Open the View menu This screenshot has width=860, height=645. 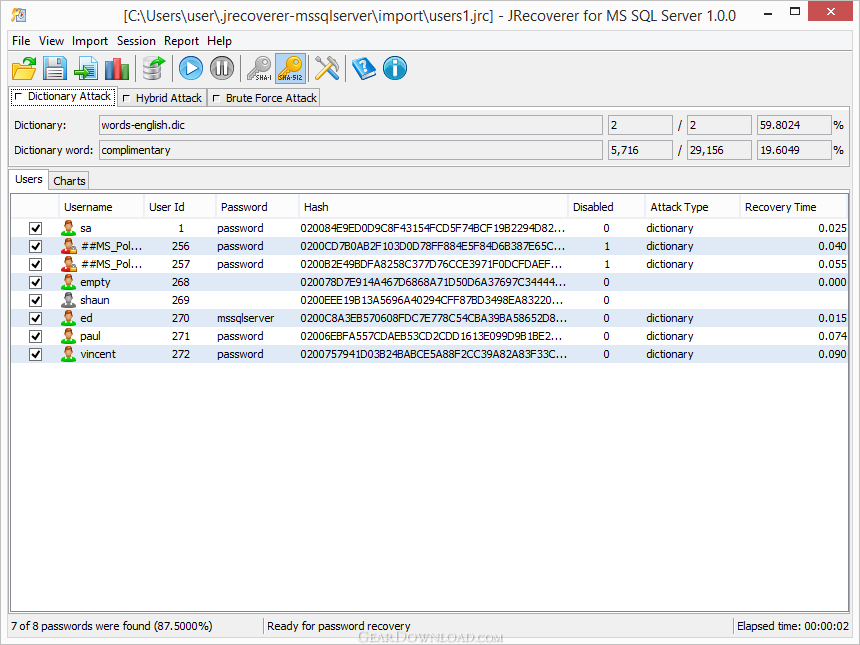tap(51, 41)
